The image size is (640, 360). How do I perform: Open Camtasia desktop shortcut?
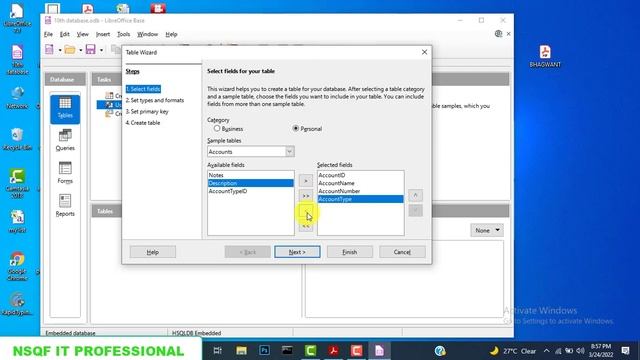pyautogui.click(x=17, y=184)
